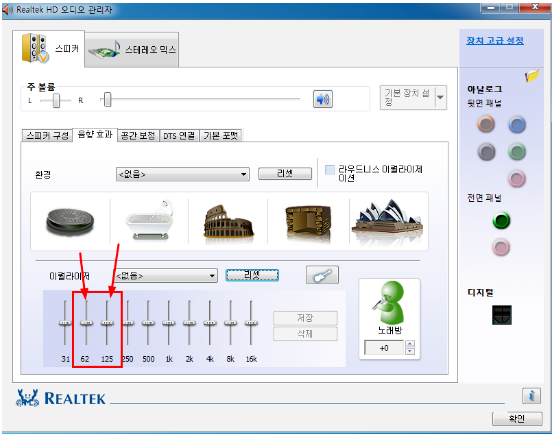The height and width of the screenshot is (434, 554).
Task: Increase the karaoke key value stepper
Action: [409, 344]
